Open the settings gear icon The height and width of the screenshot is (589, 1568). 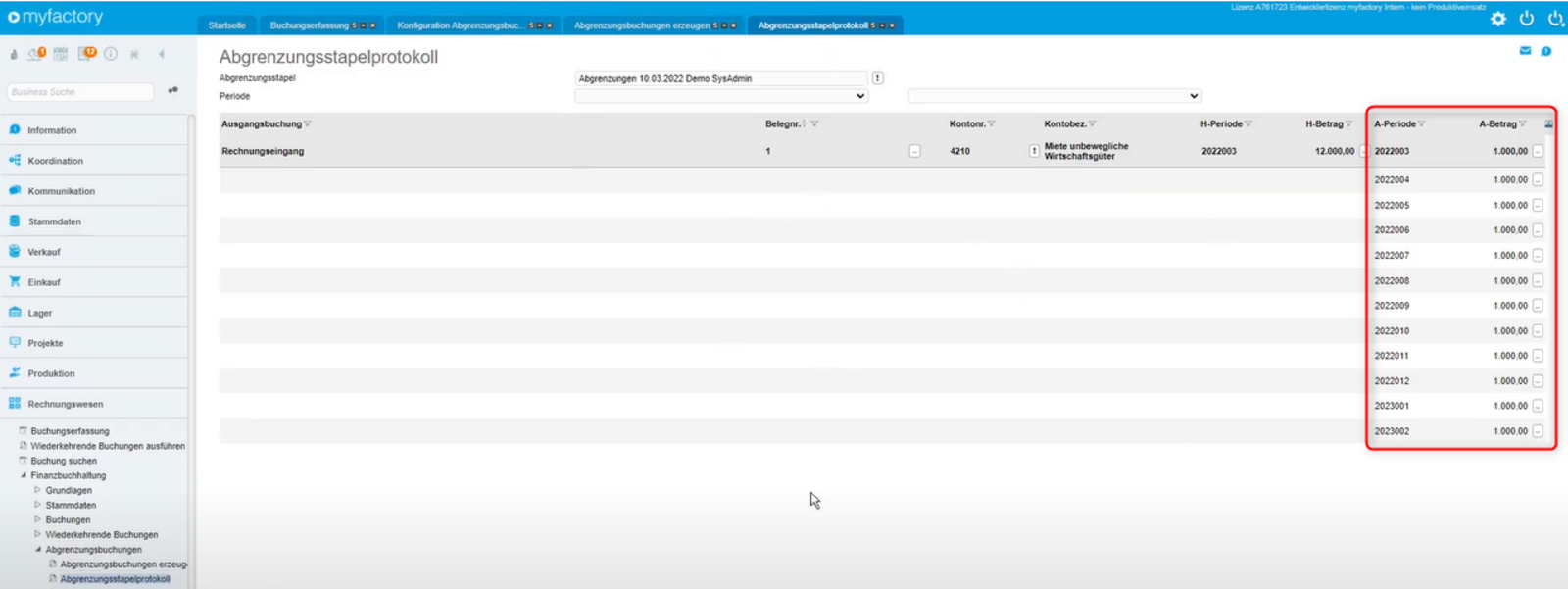point(1497,19)
